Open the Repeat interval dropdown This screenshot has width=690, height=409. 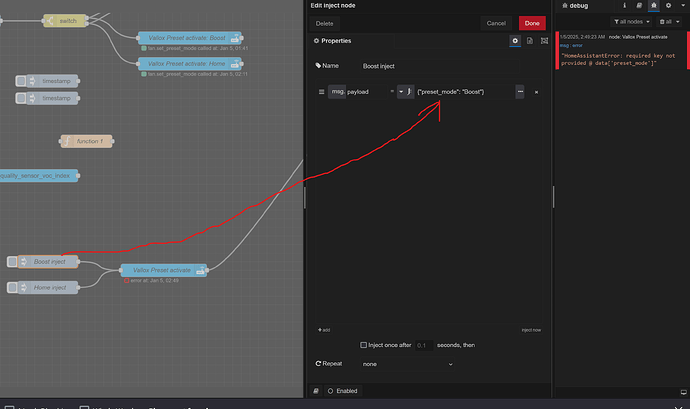click(408, 365)
